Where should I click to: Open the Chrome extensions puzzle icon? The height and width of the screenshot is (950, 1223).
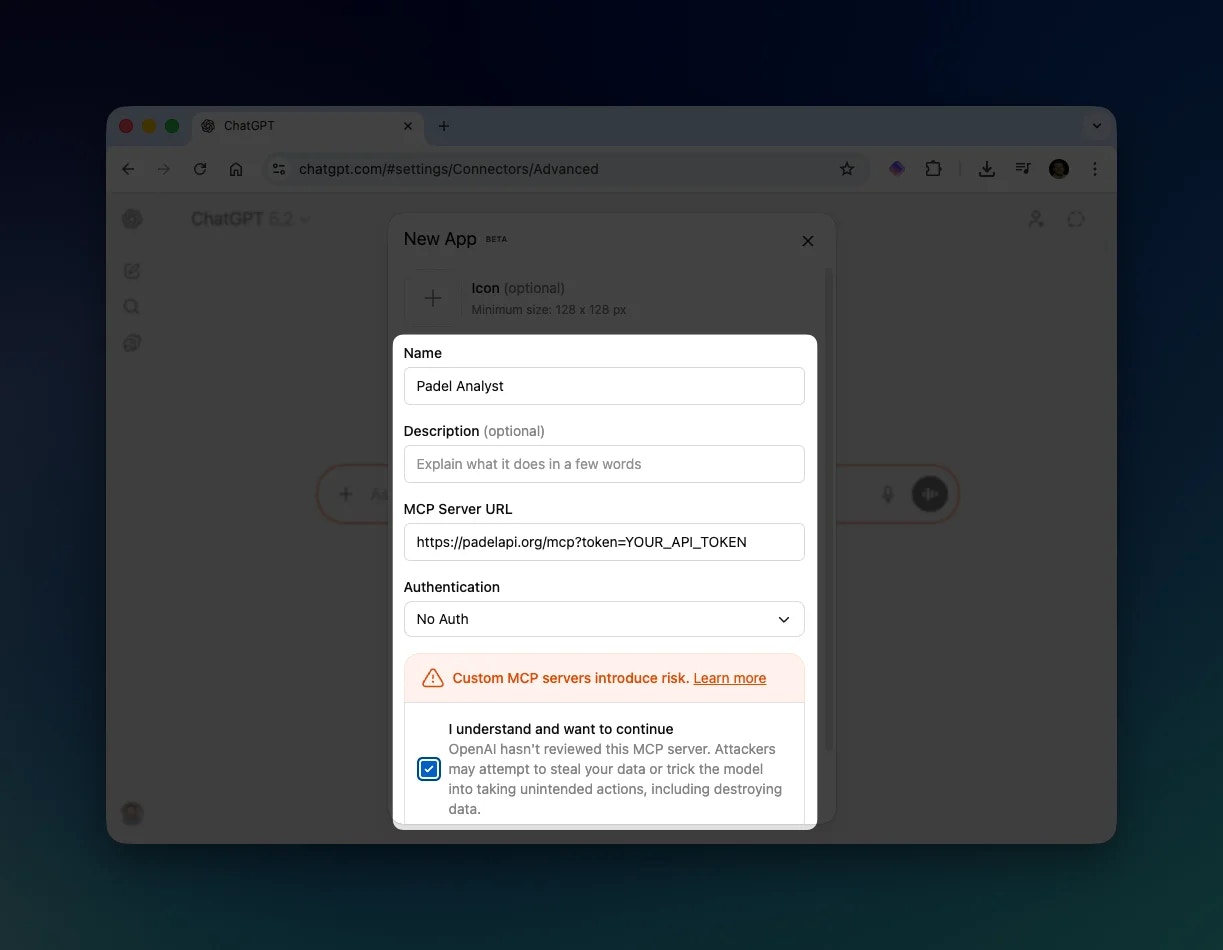pyautogui.click(x=933, y=169)
